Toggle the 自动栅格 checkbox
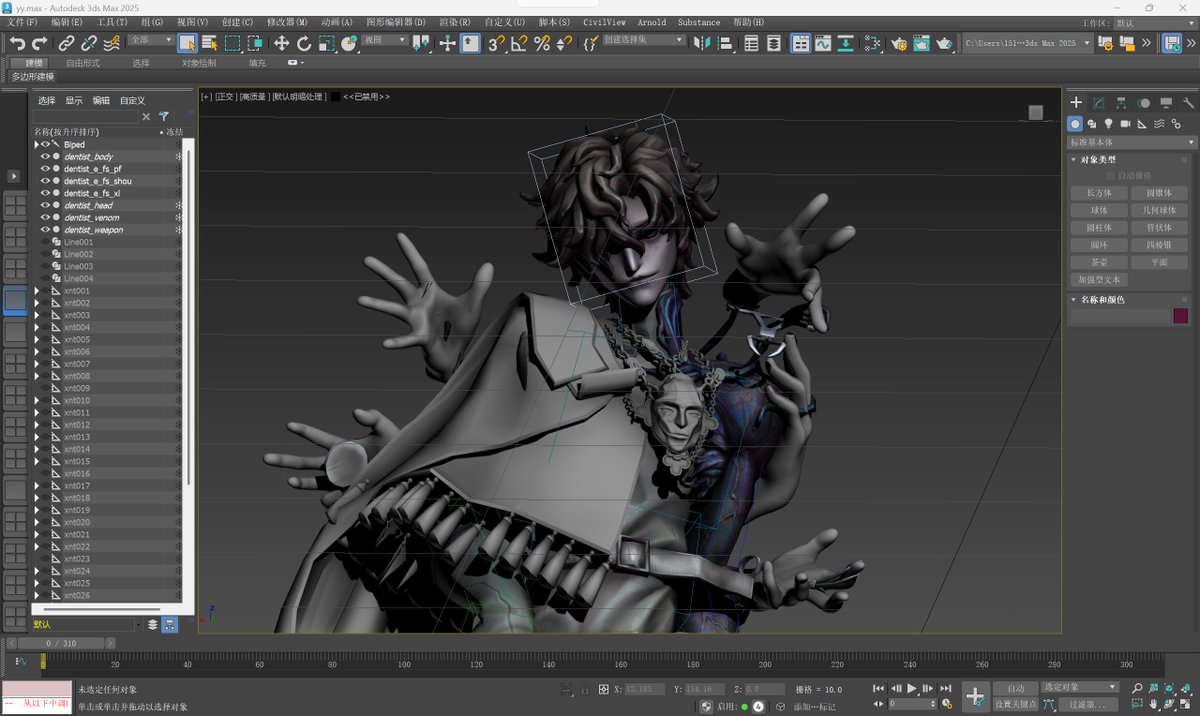This screenshot has width=1200, height=716. 1111,175
